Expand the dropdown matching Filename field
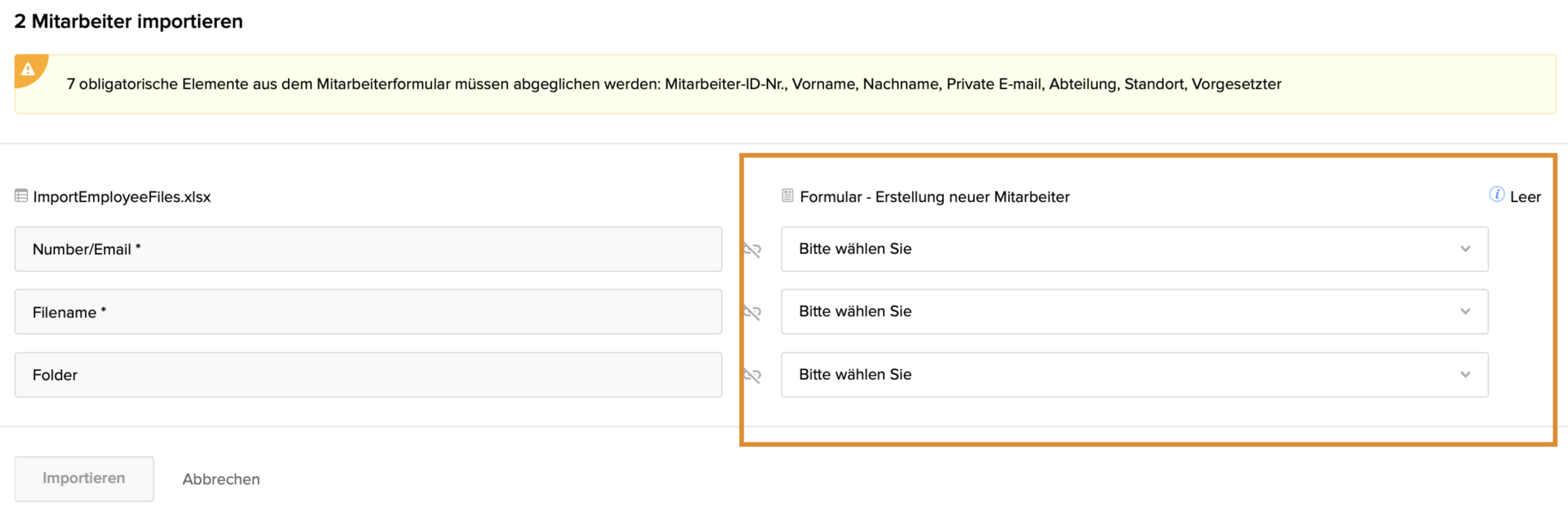The height and width of the screenshot is (511, 1568). tap(1134, 312)
